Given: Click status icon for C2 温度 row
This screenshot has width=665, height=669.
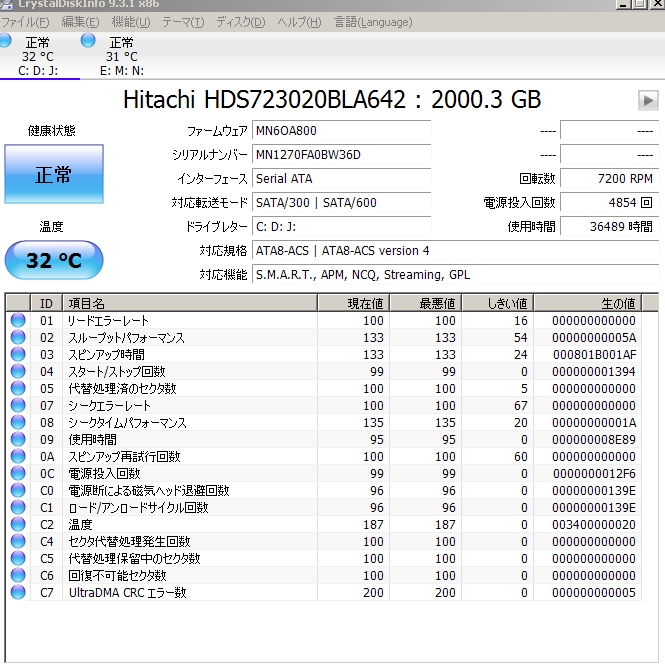Looking at the screenshot, I should tap(18, 524).
